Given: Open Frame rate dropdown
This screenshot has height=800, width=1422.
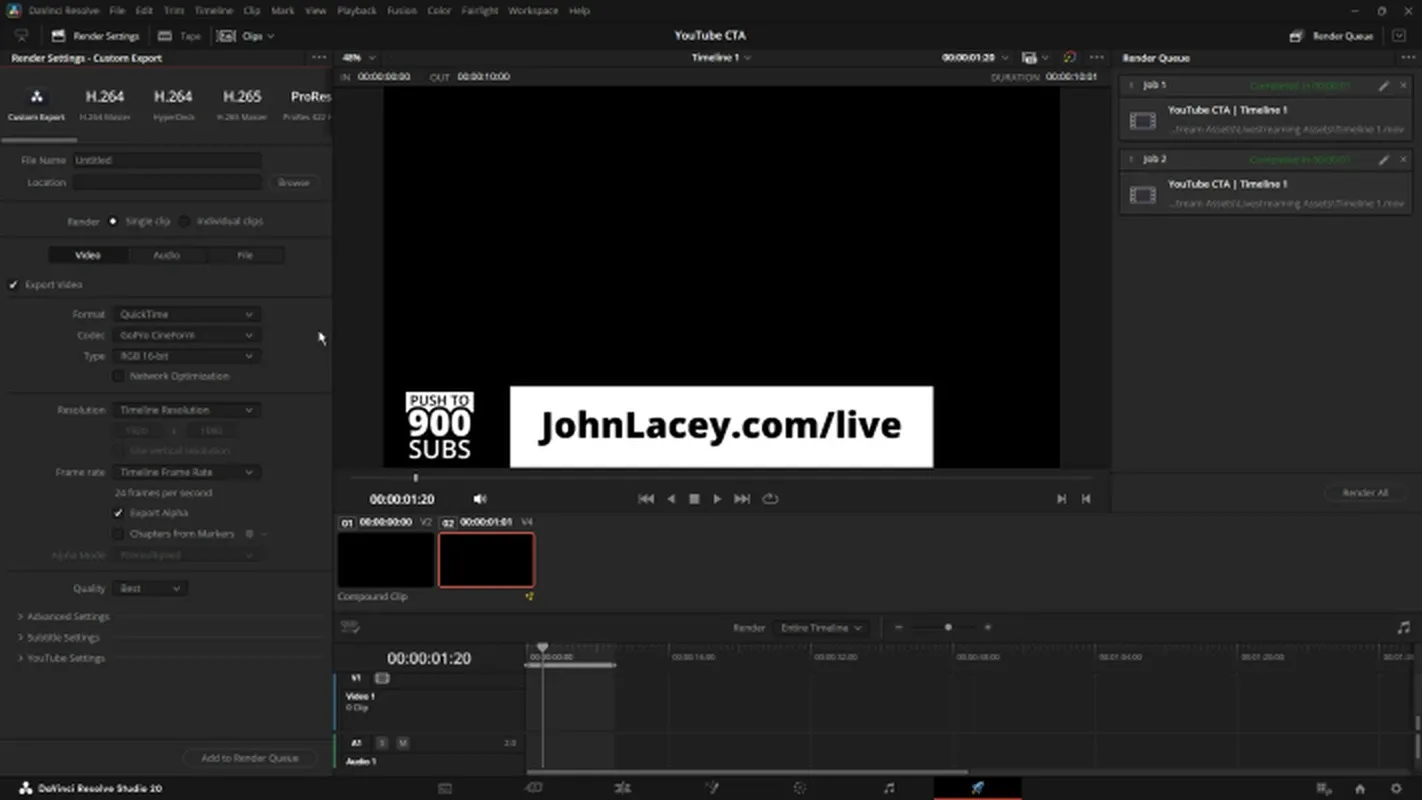Looking at the screenshot, I should pyautogui.click(x=186, y=472).
